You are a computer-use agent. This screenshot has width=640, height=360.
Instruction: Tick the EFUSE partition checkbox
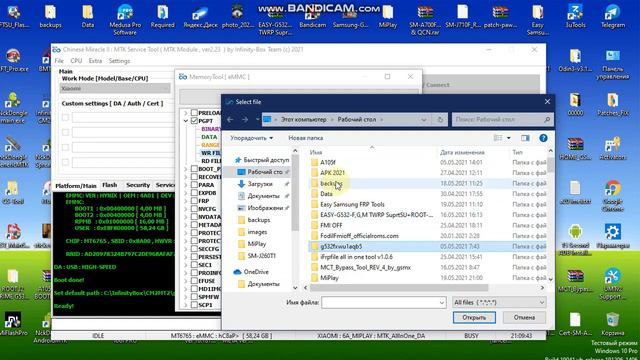click(x=194, y=281)
